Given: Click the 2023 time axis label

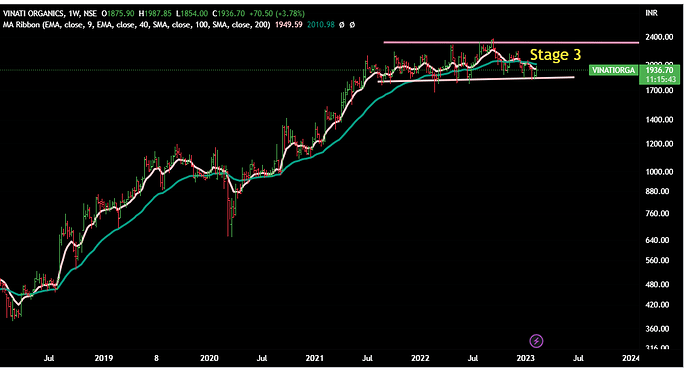Looking at the screenshot, I should click(525, 358).
